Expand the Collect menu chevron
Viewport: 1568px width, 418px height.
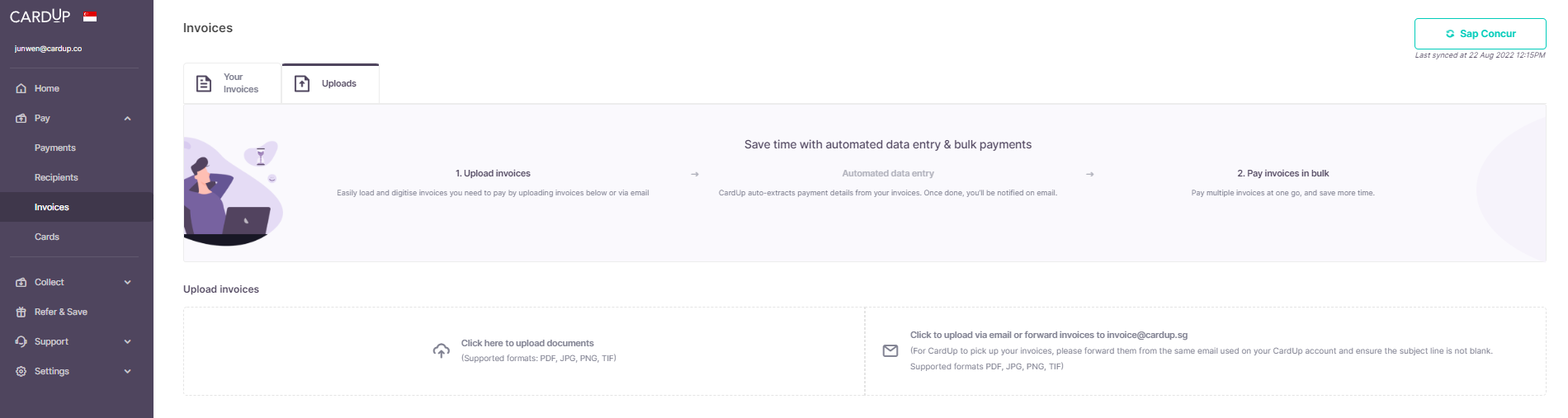coord(128,283)
